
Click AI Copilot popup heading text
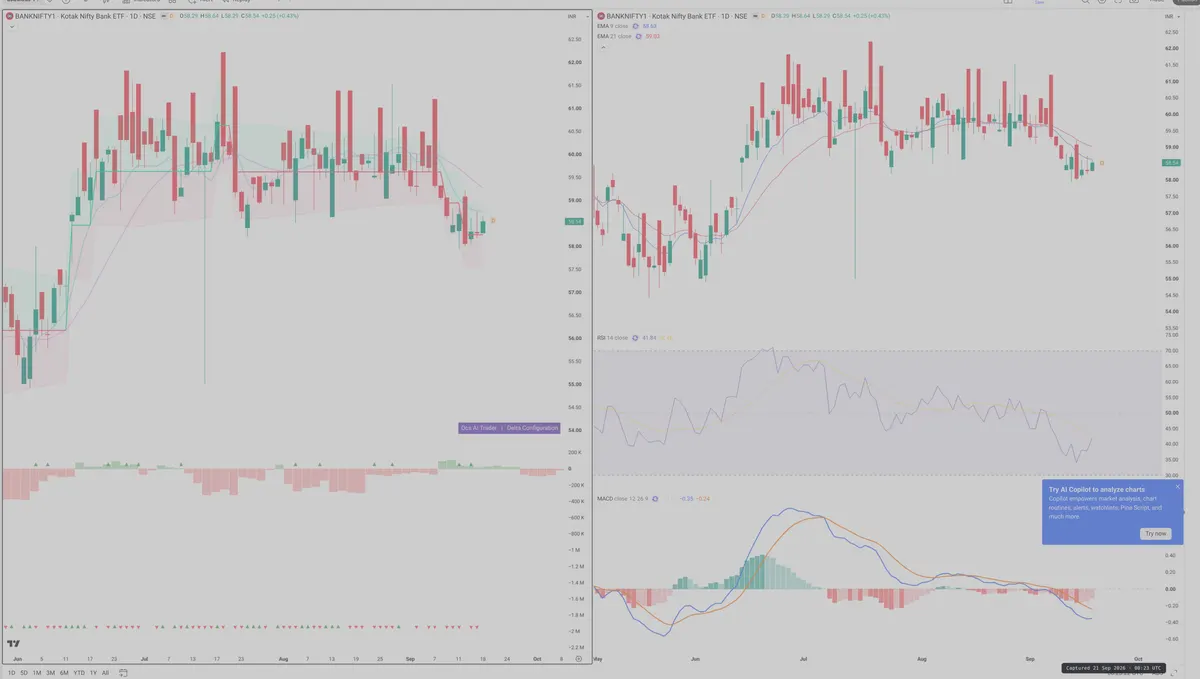[x=1096, y=490]
